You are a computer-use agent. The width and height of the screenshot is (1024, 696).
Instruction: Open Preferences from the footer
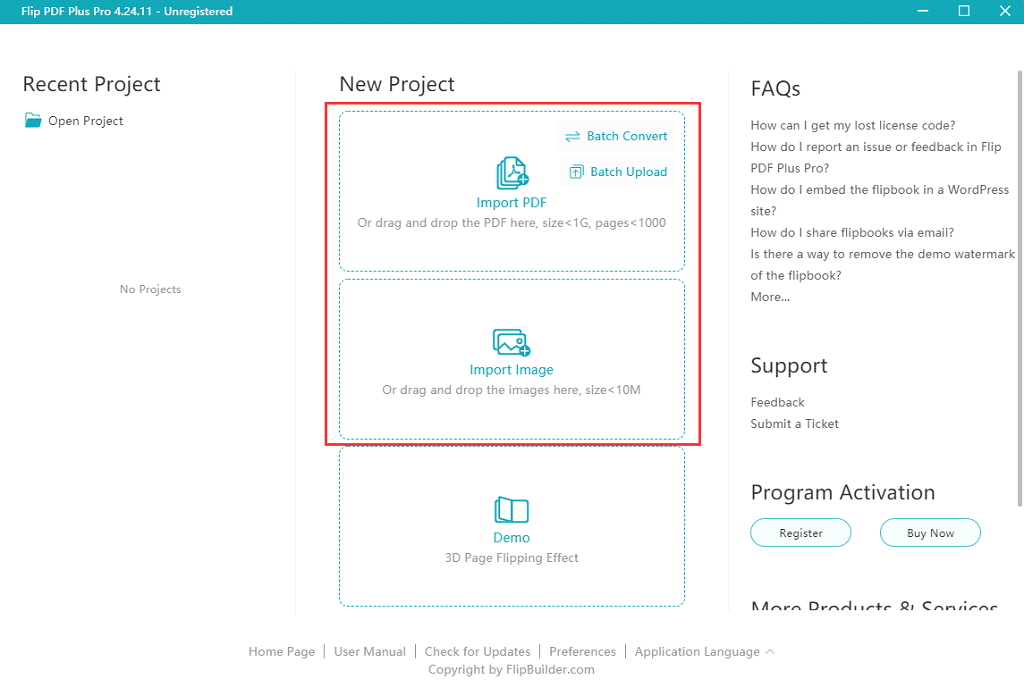click(582, 652)
